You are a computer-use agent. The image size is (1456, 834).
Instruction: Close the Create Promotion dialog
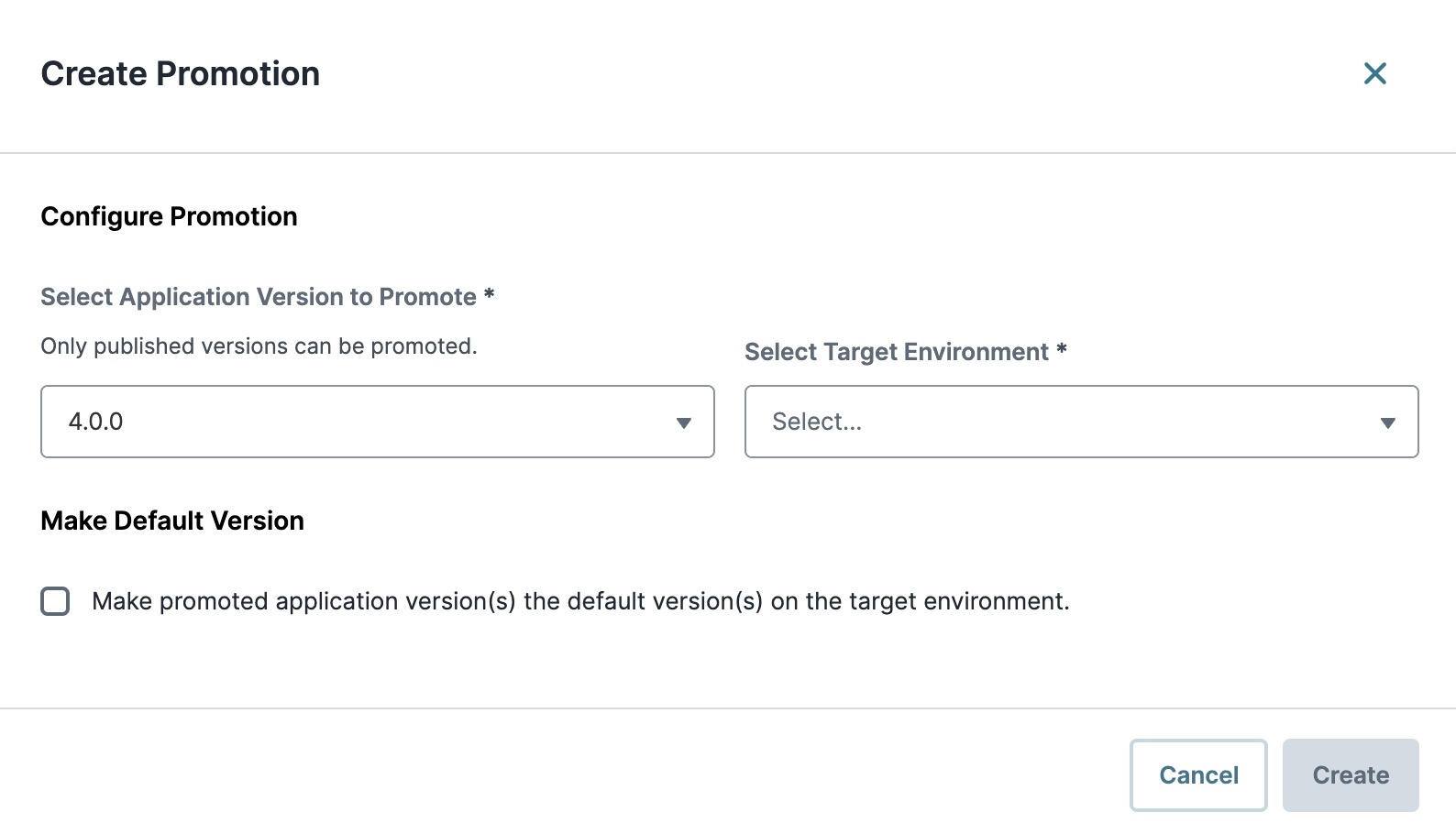click(1374, 73)
